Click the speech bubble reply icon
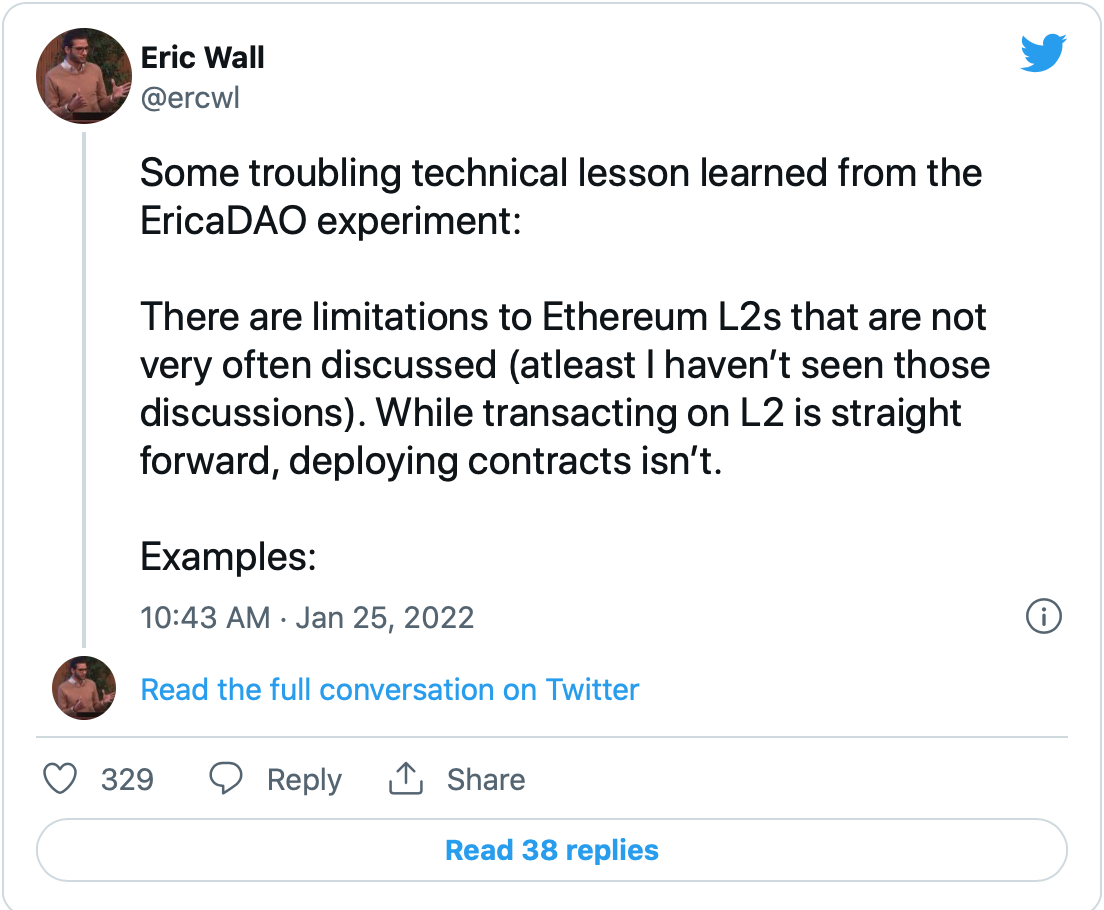Screen dimensions: 1104x910 click(x=226, y=778)
